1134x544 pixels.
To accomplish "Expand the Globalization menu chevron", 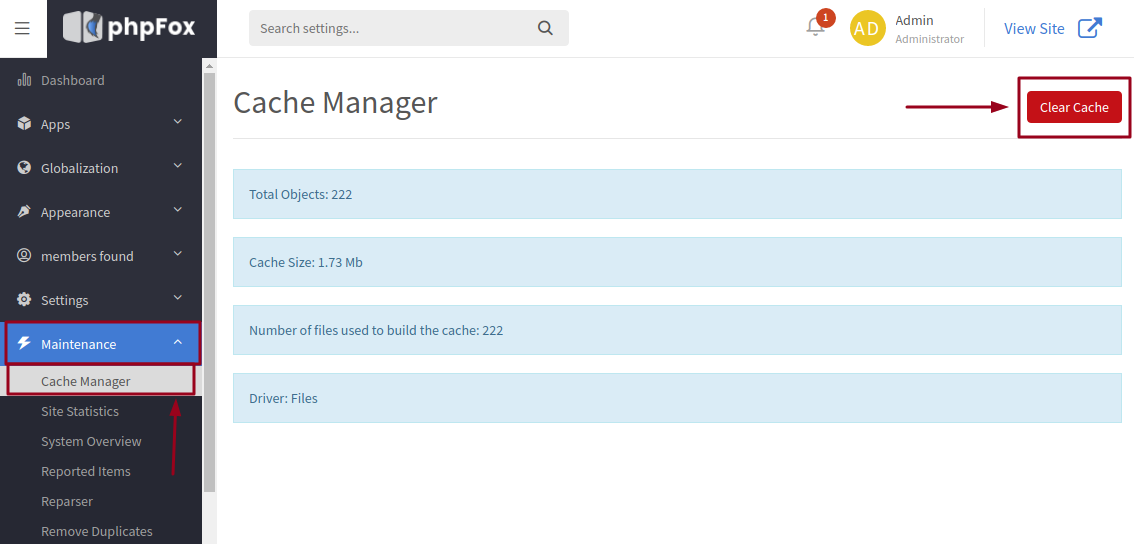I will coord(178,166).
